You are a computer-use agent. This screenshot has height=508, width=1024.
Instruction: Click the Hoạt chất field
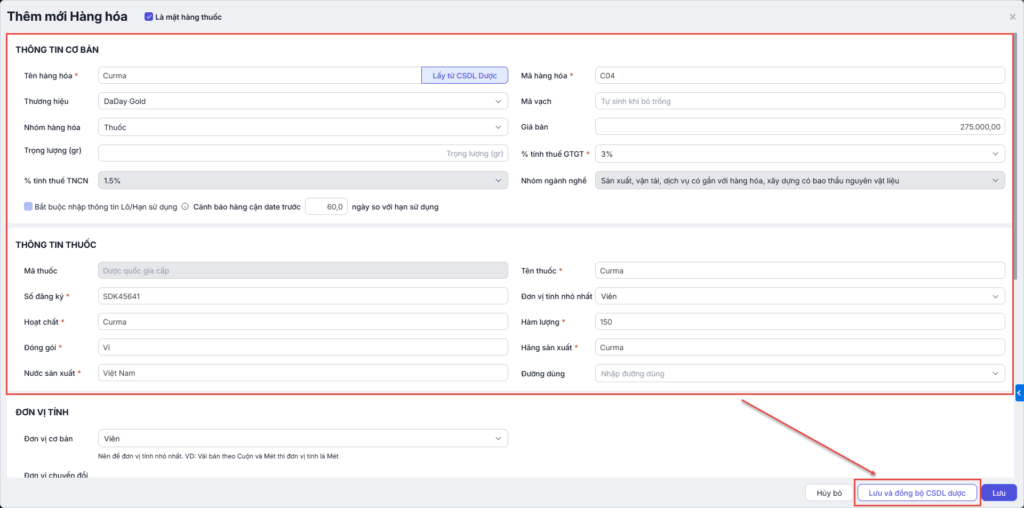point(303,321)
